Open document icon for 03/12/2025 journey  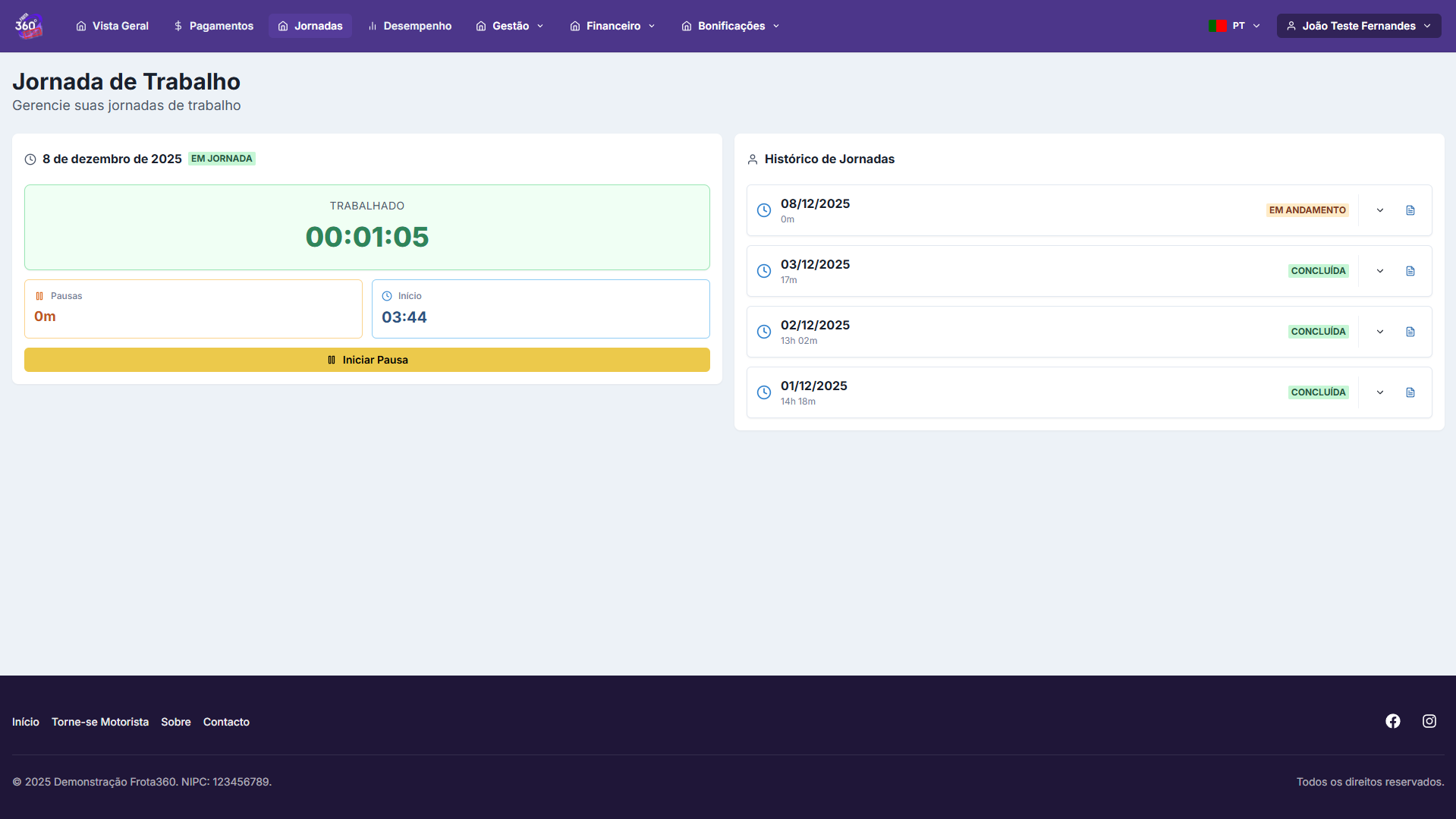tap(1410, 271)
